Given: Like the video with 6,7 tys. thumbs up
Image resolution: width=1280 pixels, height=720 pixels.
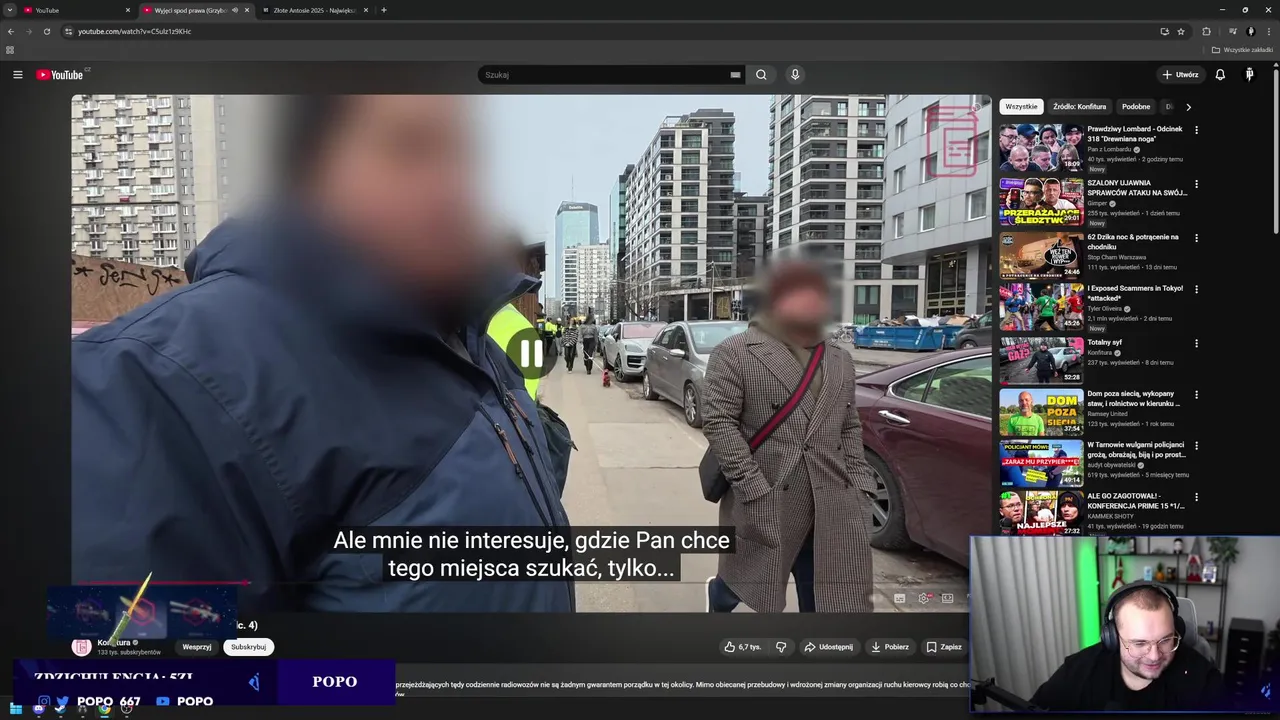Looking at the screenshot, I should point(743,647).
